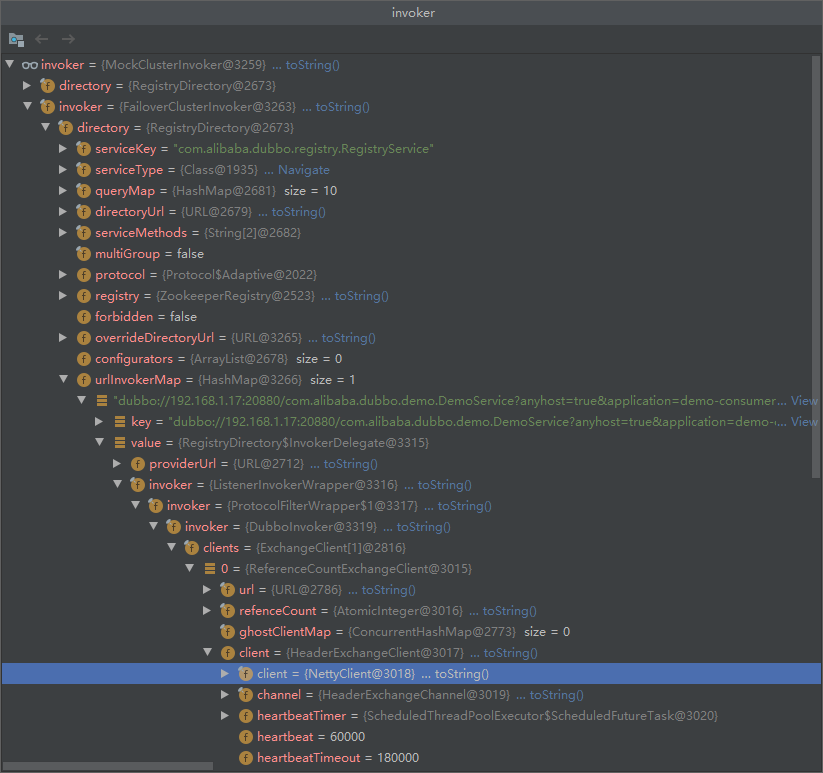The height and width of the screenshot is (773, 823).
Task: Click the Set Value toolbar icon
Action: [16, 39]
